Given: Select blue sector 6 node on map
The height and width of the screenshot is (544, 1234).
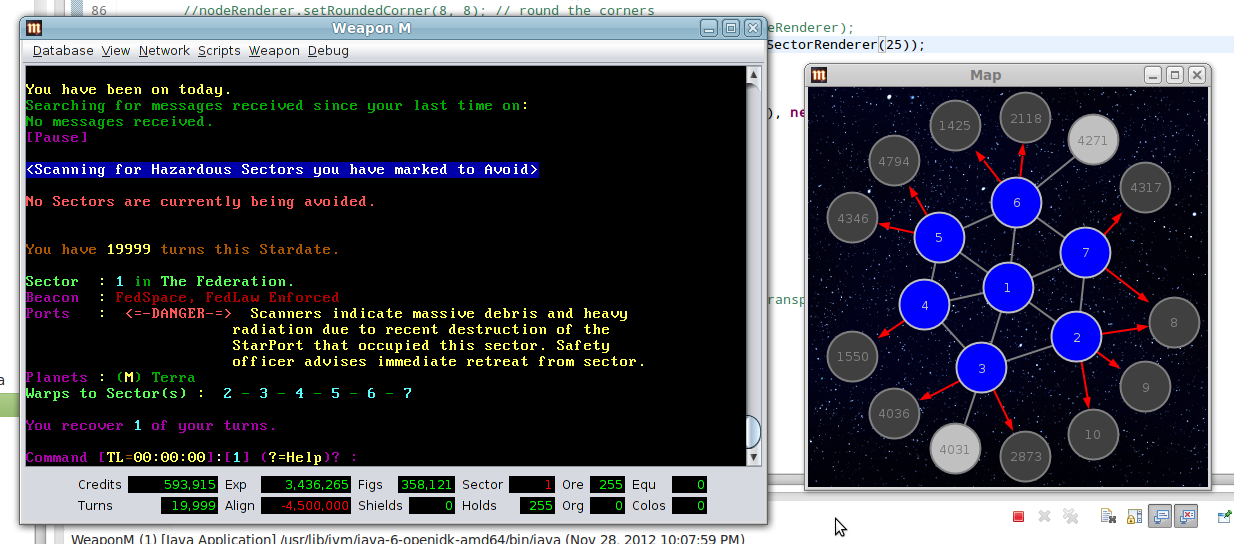Looking at the screenshot, I should click(x=1017, y=203).
